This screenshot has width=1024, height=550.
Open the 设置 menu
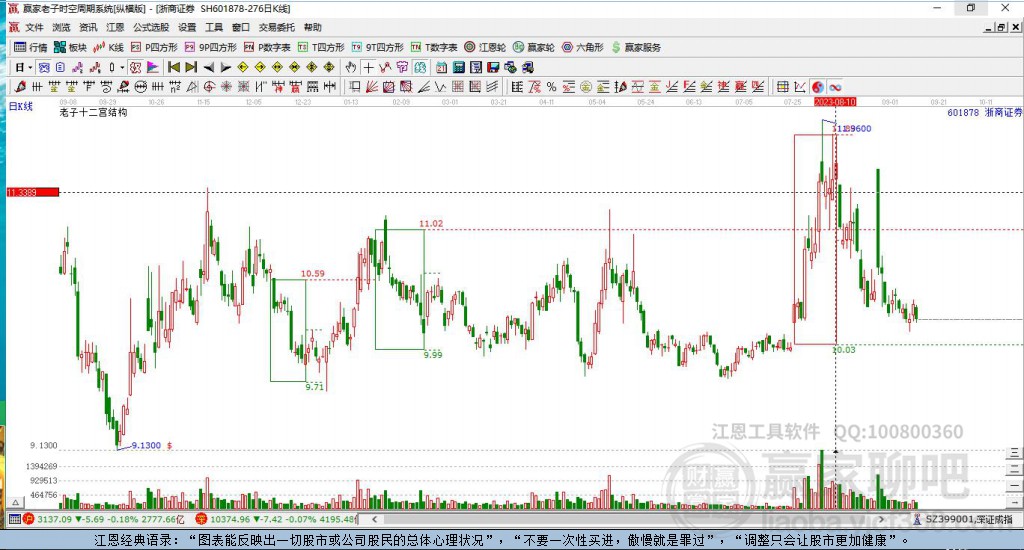tap(187, 27)
